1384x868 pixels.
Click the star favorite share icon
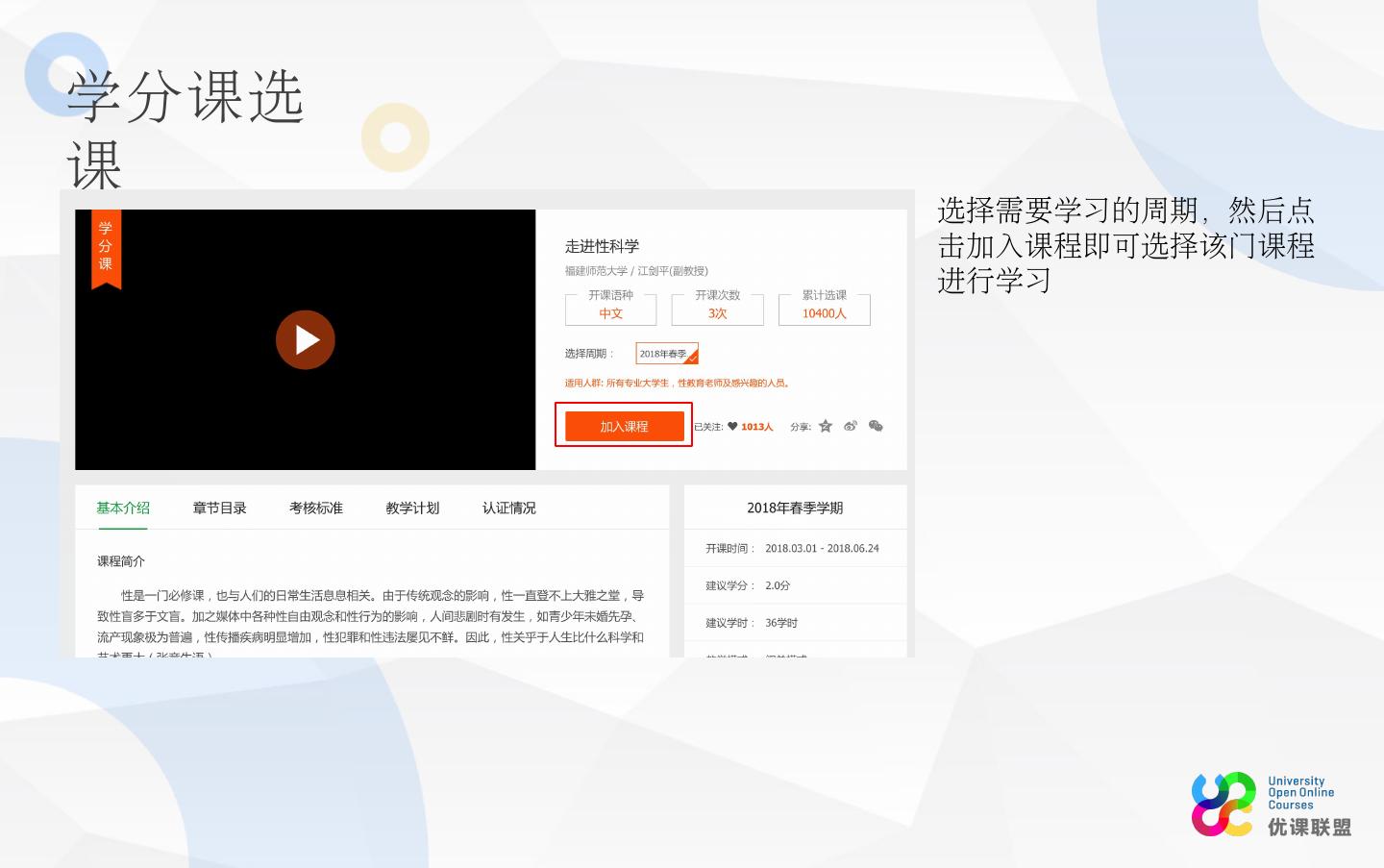pyautogui.click(x=826, y=426)
